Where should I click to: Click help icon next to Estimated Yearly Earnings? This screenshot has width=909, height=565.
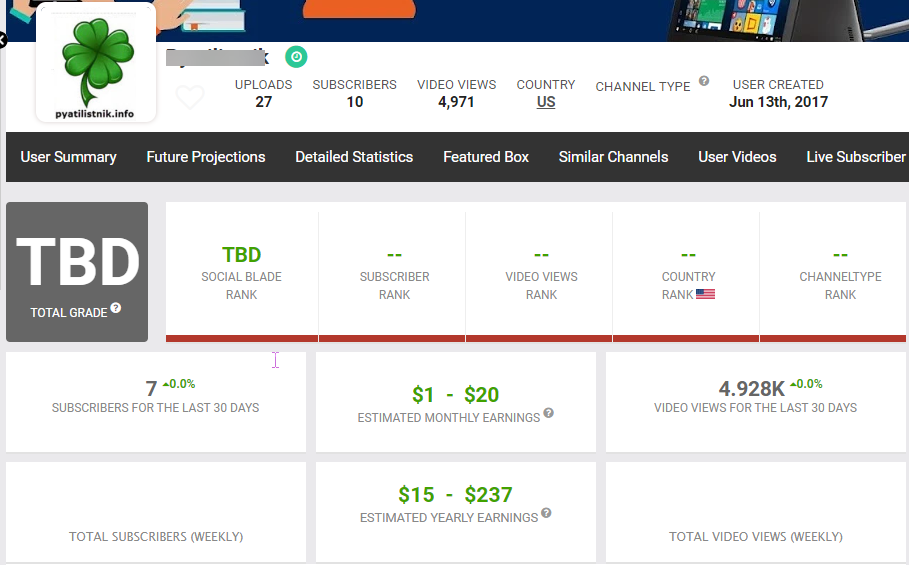click(547, 514)
